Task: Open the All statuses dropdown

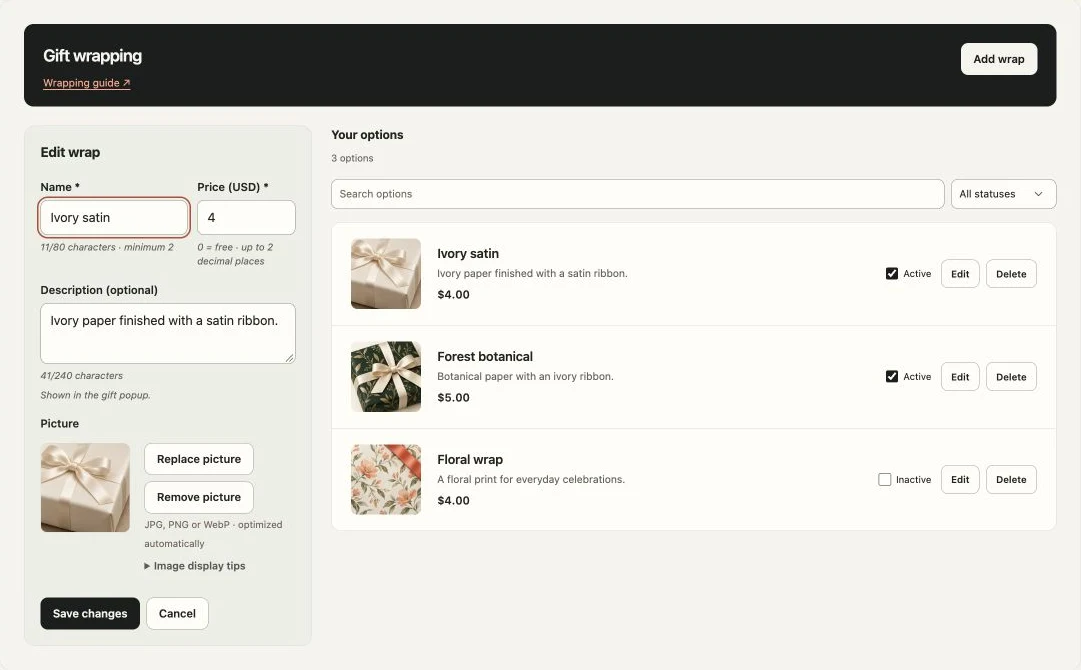Action: [1003, 194]
